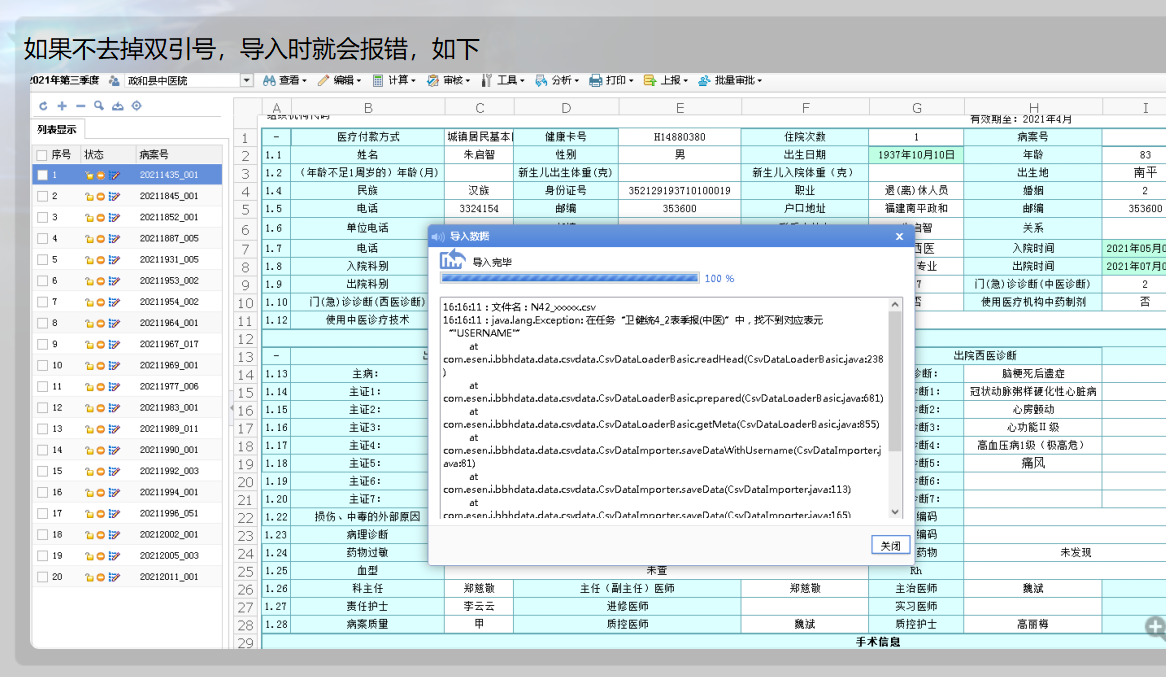This screenshot has width=1166, height=677.
Task: Click the plus (add record) icon
Action: pos(62,106)
